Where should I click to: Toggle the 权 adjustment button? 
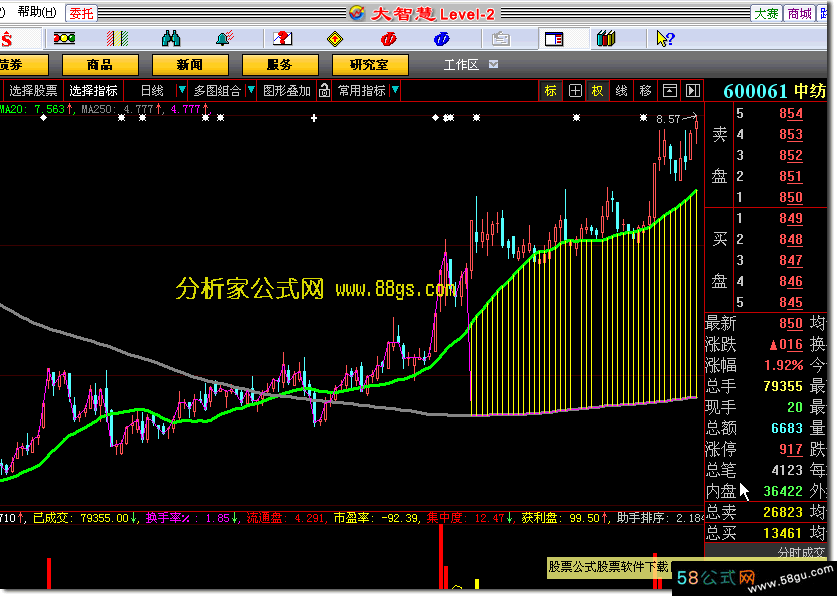[598, 90]
